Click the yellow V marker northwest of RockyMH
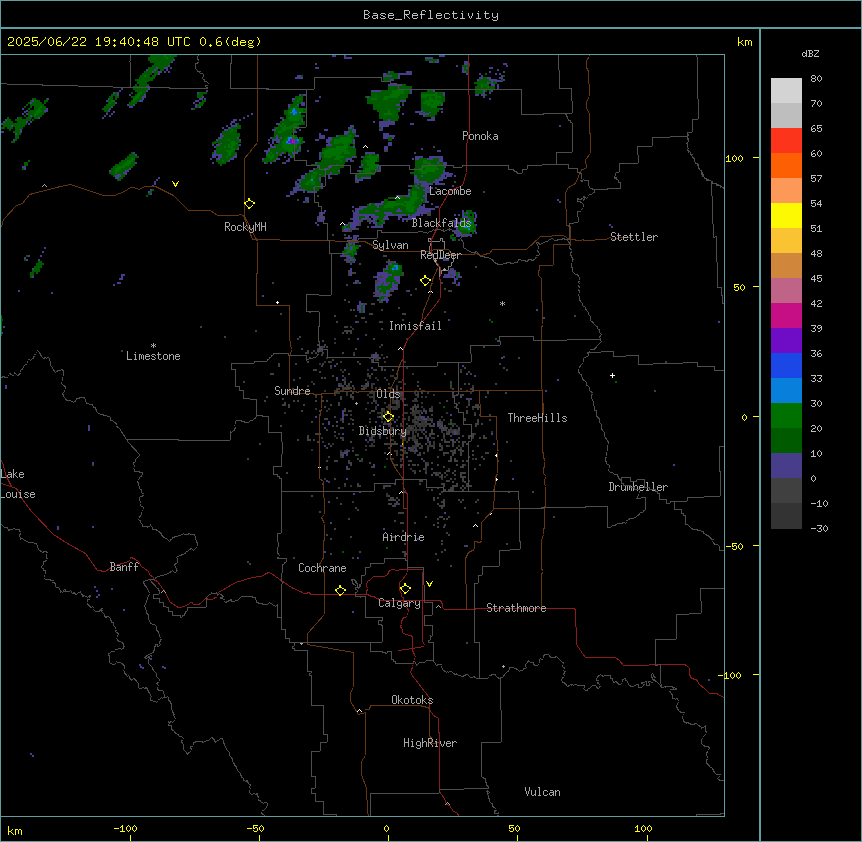The height and width of the screenshot is (842, 862). pos(175,184)
